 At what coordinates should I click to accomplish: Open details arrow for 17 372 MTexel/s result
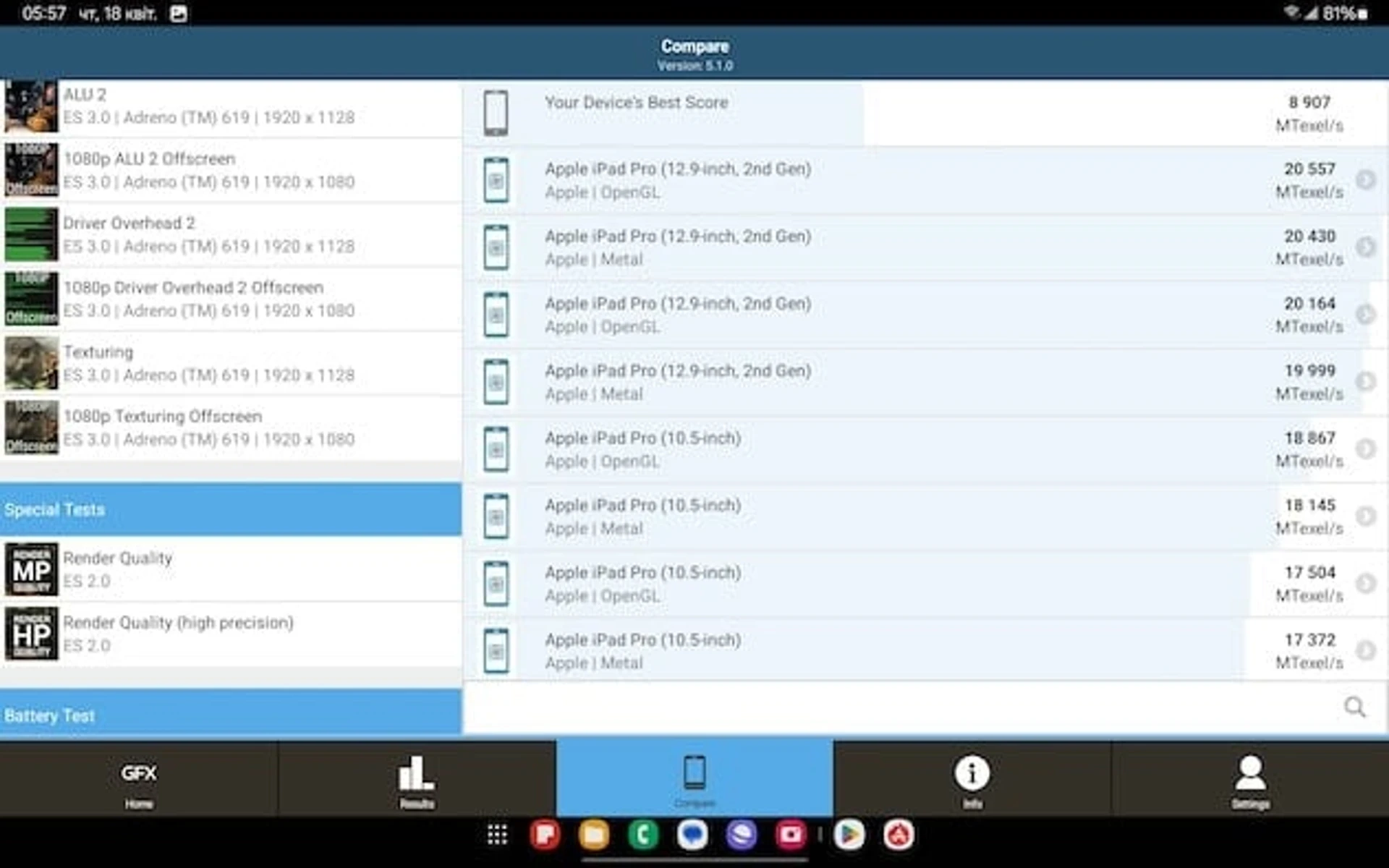1365,650
